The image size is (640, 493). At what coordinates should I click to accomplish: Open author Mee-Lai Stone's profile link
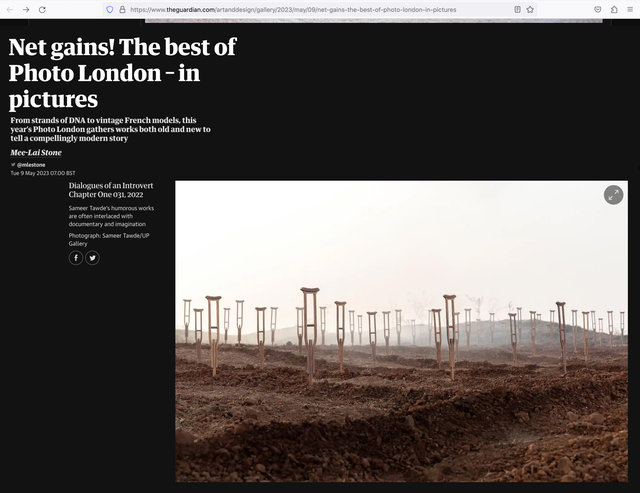click(x=36, y=153)
